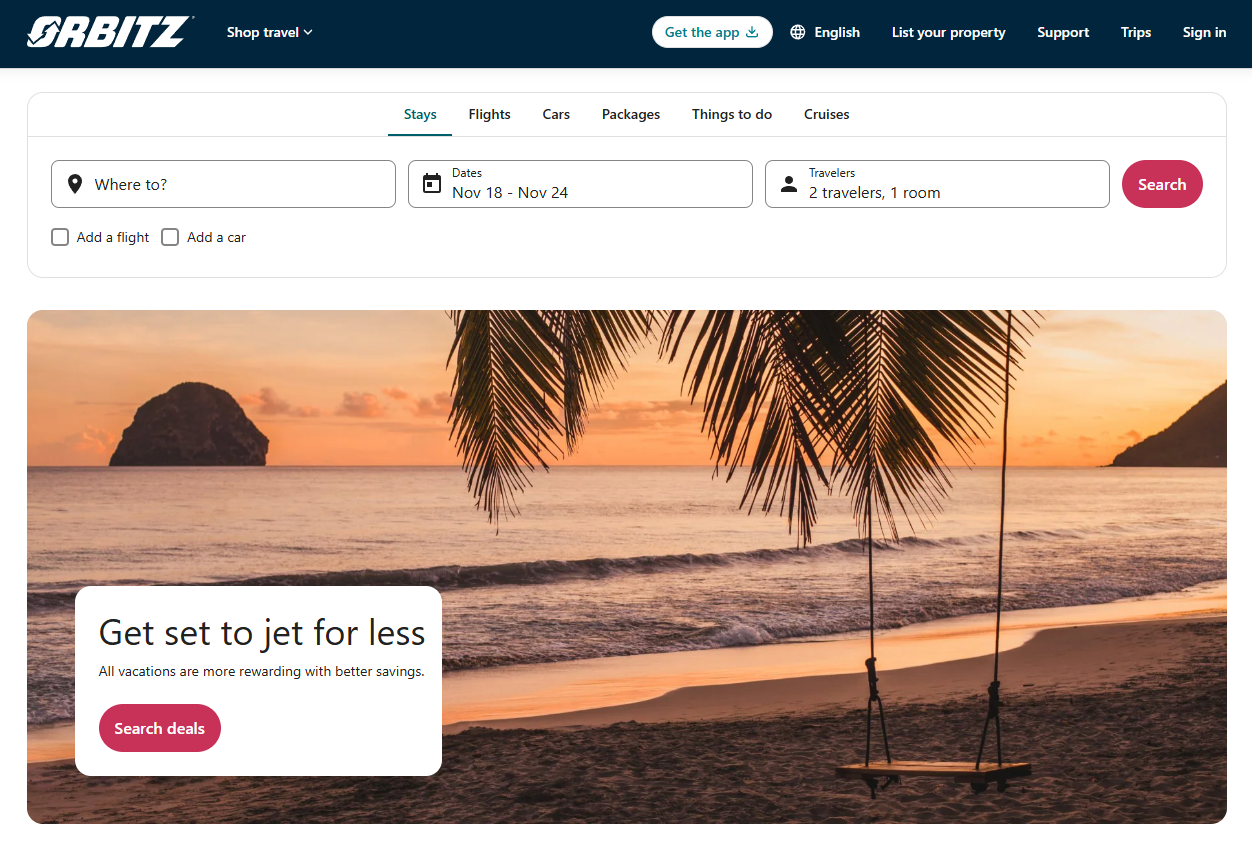The image size is (1252, 846).
Task: Click the globe language icon
Action: click(798, 32)
